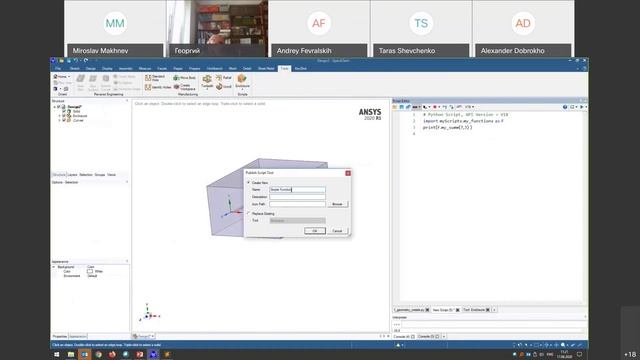This screenshot has width=640, height=360.
Task: Click the Home view icon in Orient group
Action: coord(56,76)
